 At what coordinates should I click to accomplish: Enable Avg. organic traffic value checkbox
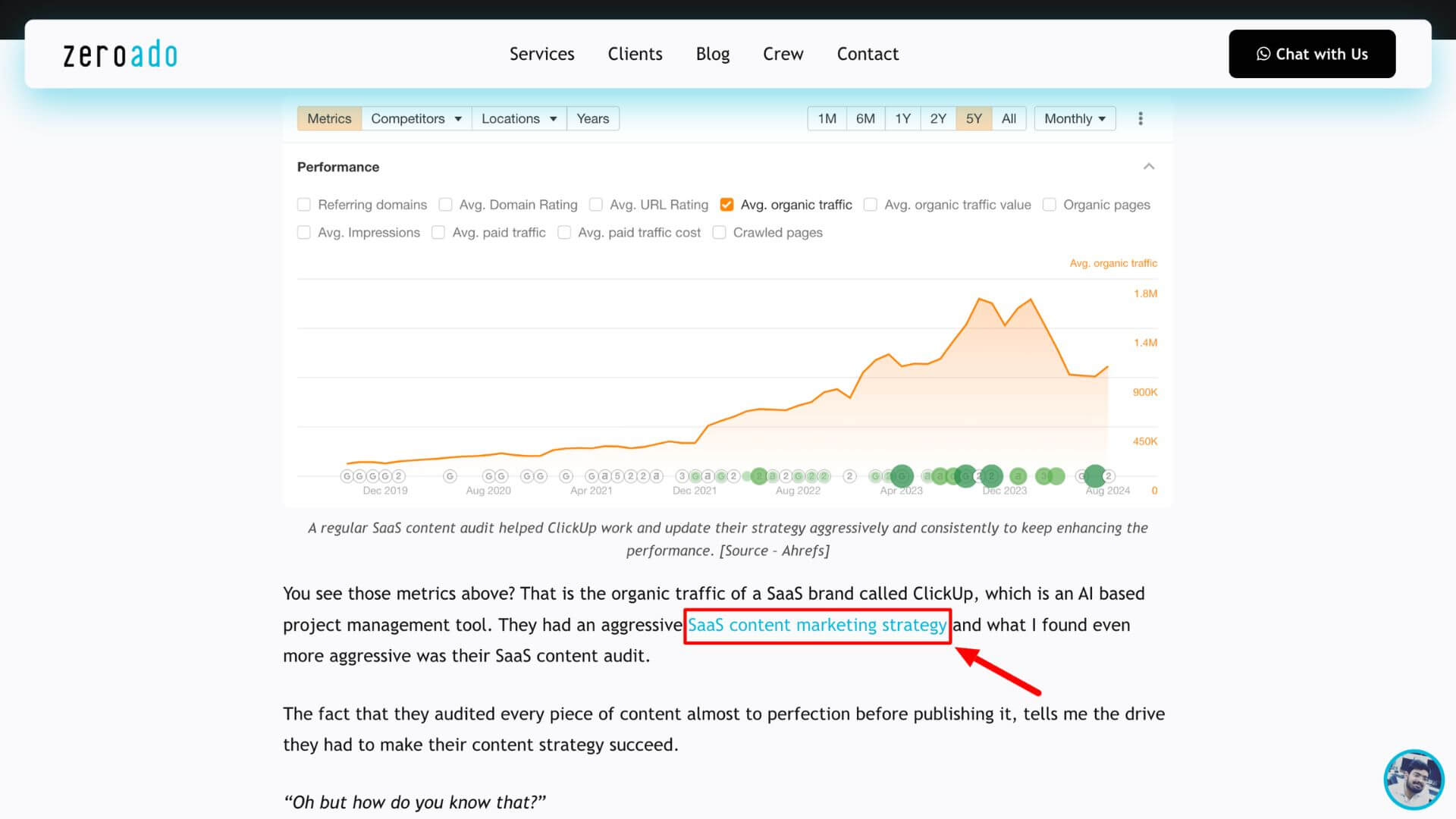pos(871,205)
